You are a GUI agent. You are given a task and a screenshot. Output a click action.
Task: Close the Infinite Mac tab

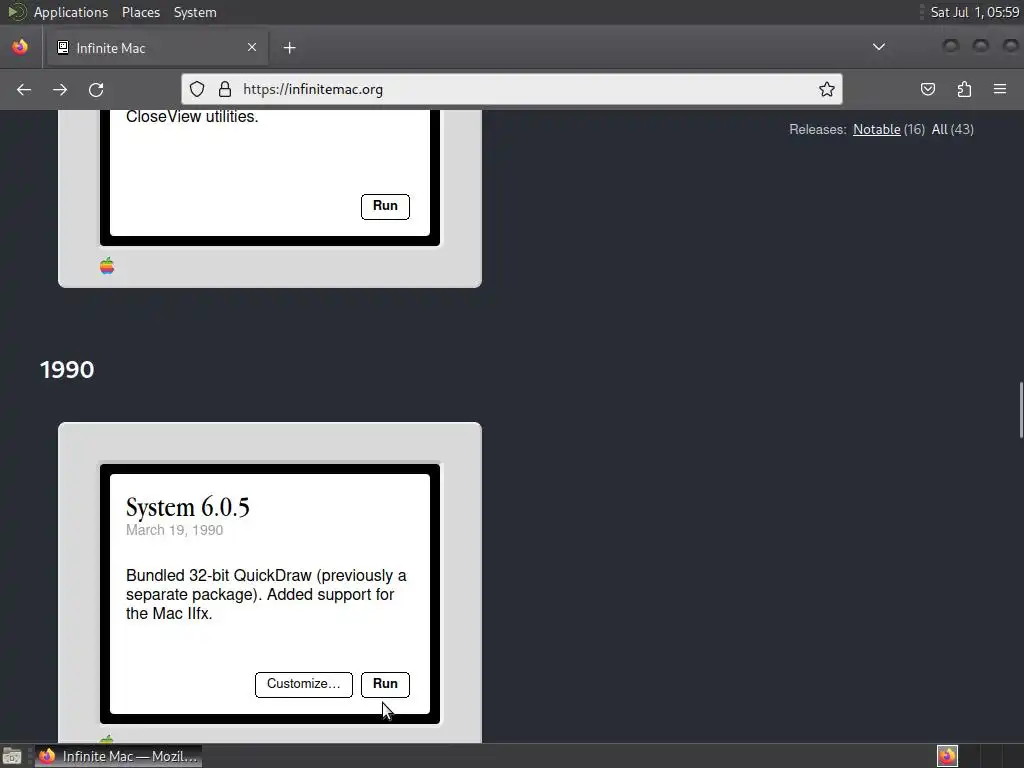(252, 47)
